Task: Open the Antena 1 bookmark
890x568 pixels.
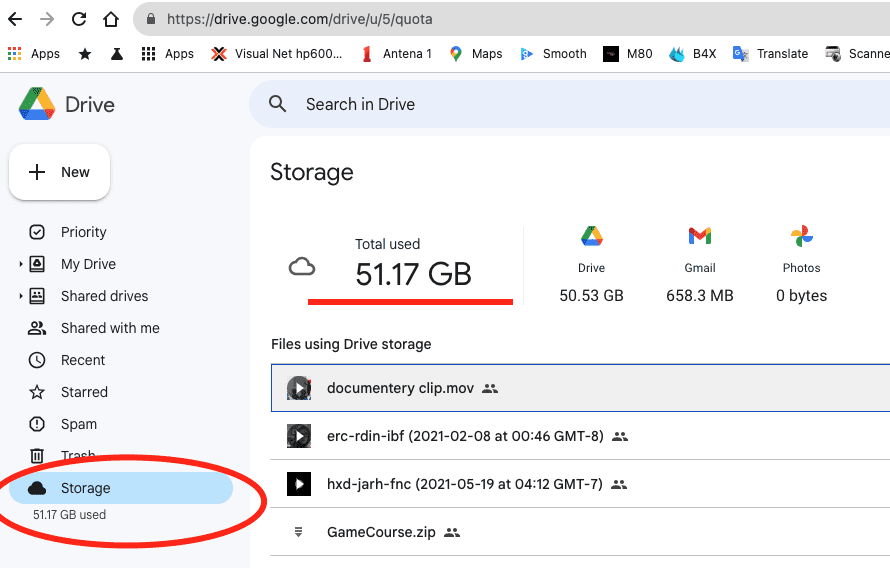Action: click(397, 53)
